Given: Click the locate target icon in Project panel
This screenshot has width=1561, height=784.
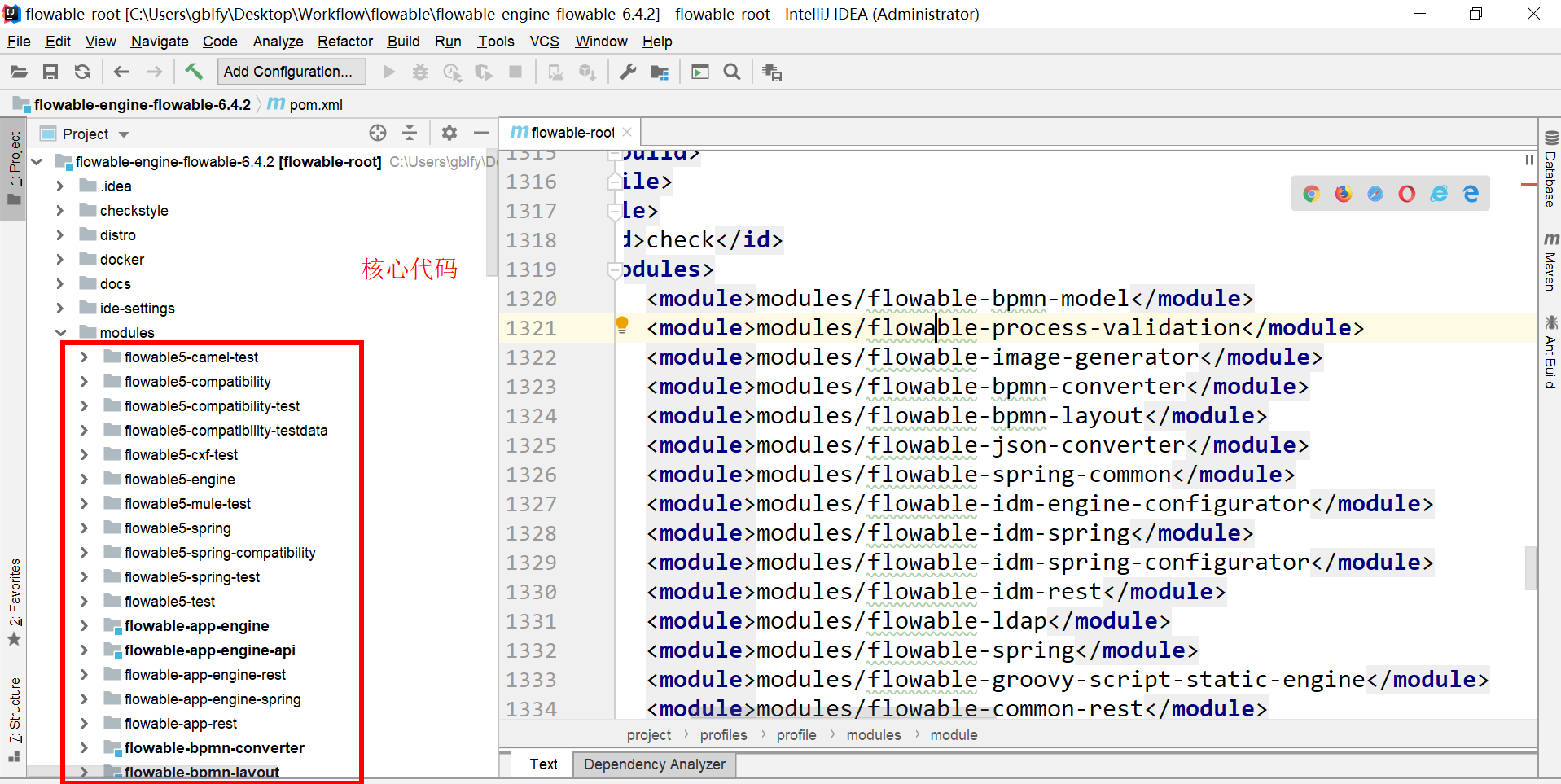Looking at the screenshot, I should tap(378, 133).
